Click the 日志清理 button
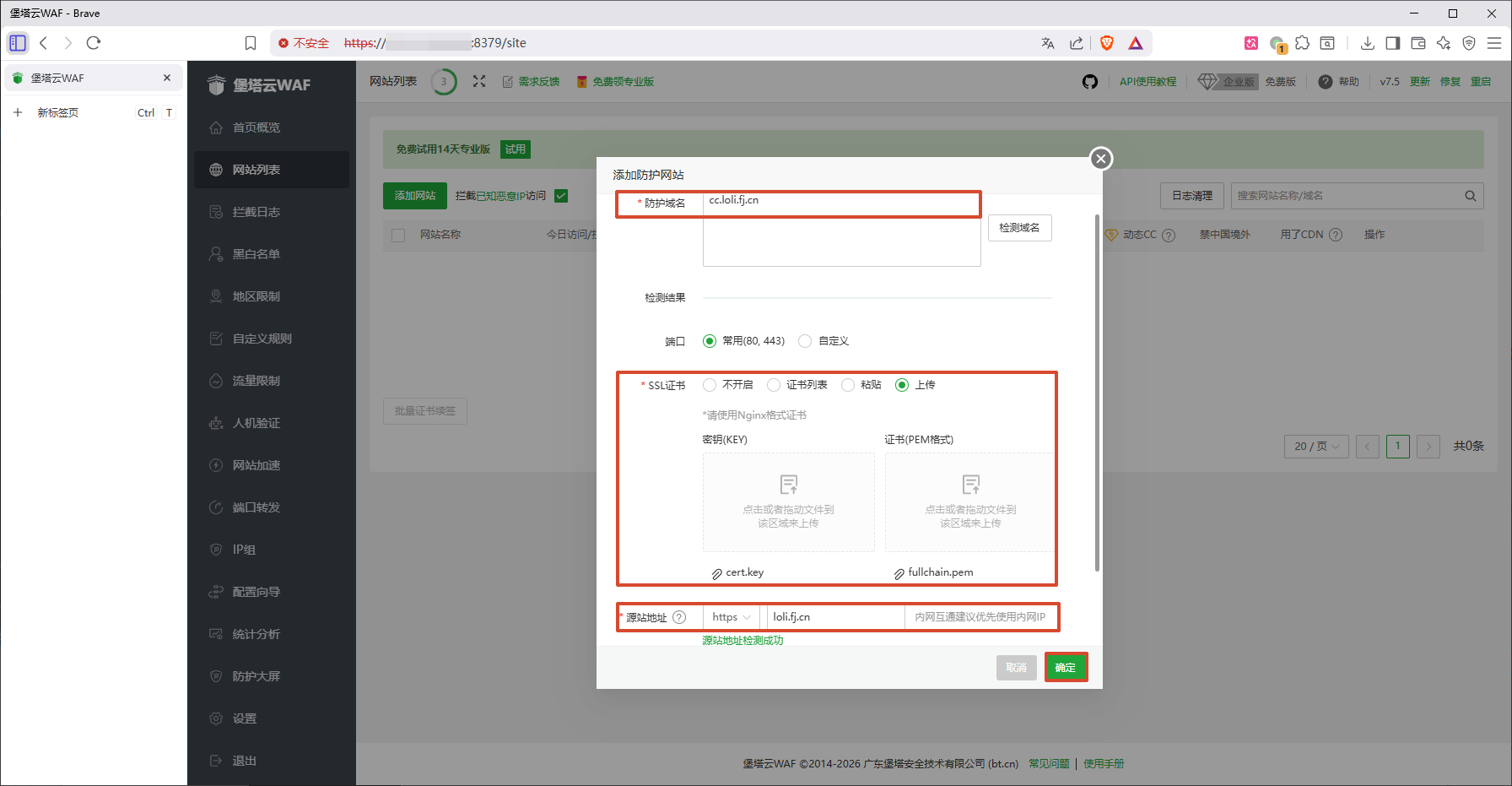The height and width of the screenshot is (786, 1512). click(1191, 196)
